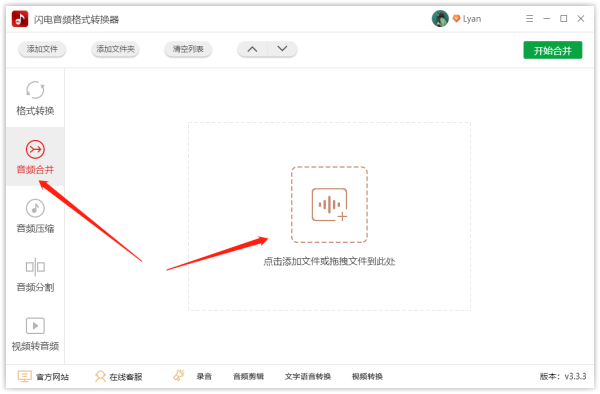
Task: Open the 格式转换 format conversion section
Action: click(x=35, y=98)
